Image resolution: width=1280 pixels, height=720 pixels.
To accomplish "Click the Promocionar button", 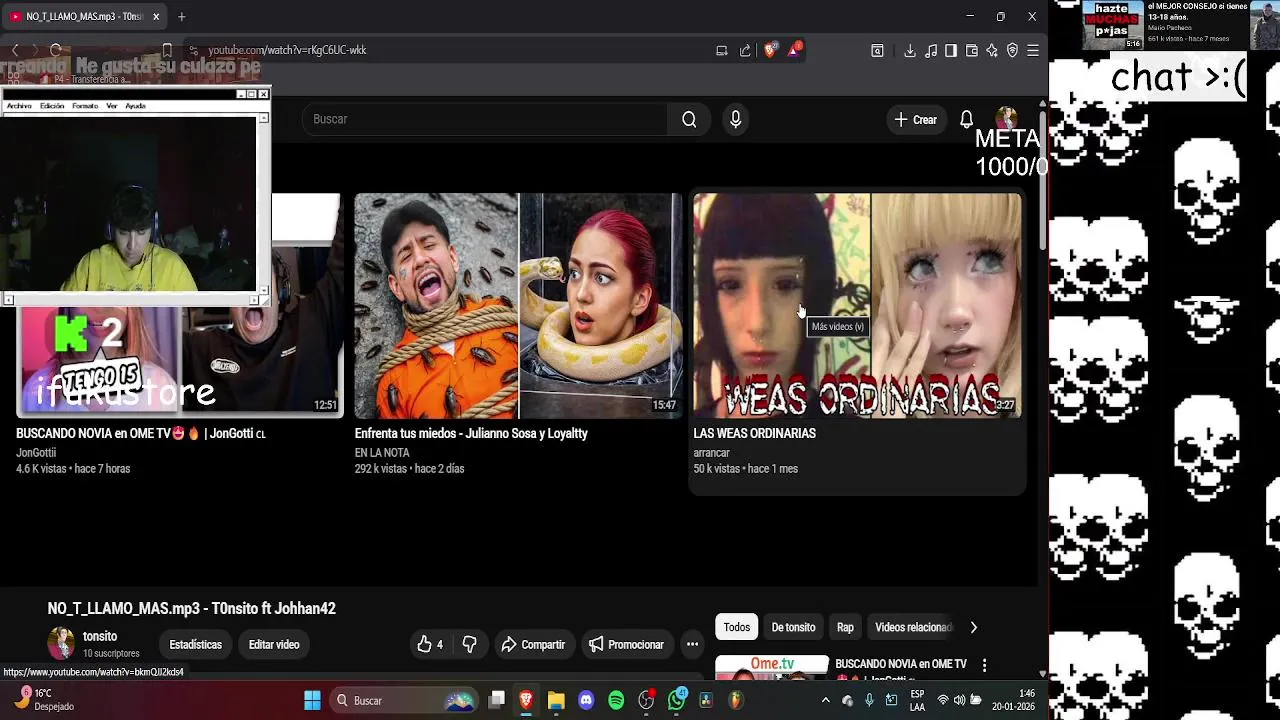I will click(x=626, y=645).
